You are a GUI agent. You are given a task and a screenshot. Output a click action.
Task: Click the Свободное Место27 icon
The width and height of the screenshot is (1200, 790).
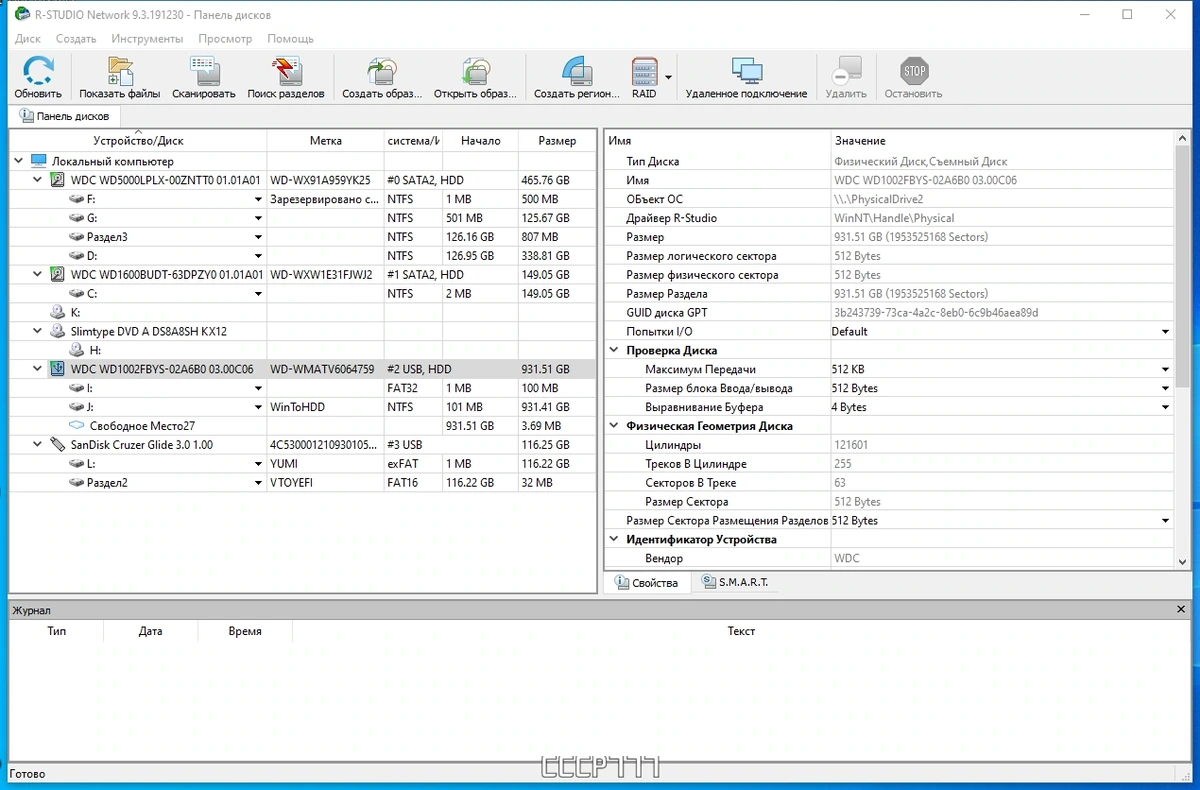pyautogui.click(x=76, y=426)
